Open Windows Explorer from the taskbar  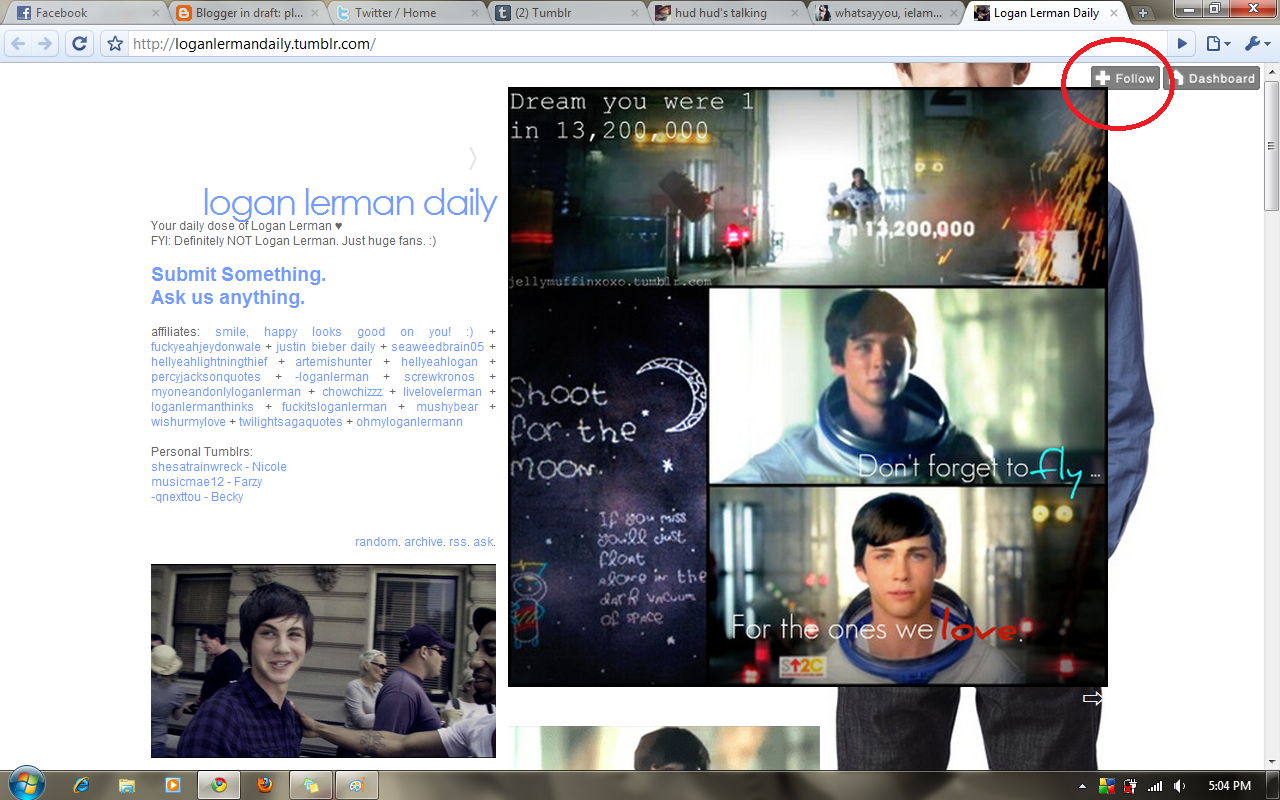pos(127,785)
